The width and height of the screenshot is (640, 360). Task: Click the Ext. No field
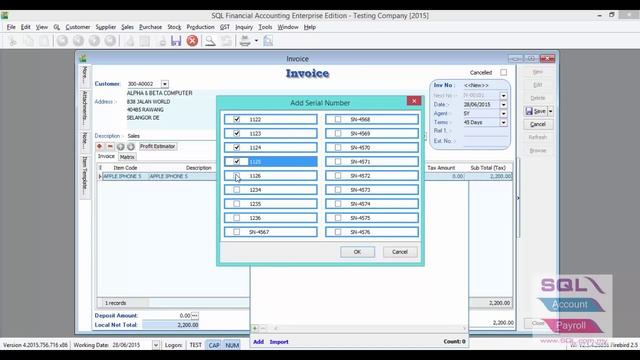click(485, 141)
